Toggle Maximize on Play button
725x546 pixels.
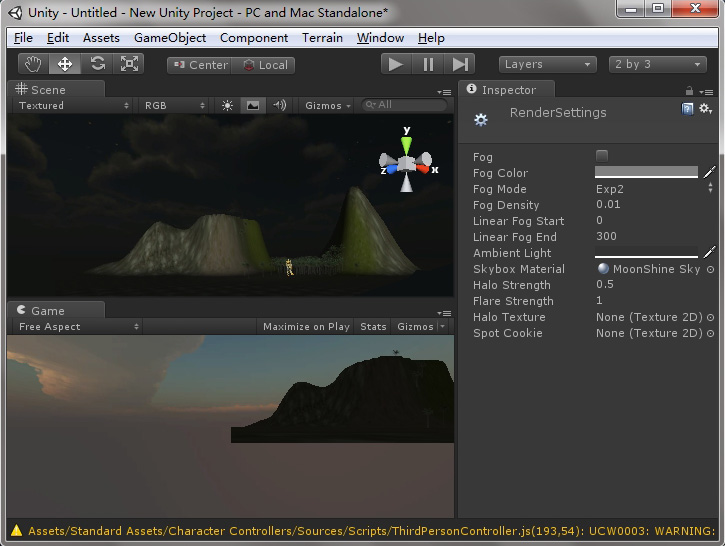pyautogui.click(x=306, y=326)
